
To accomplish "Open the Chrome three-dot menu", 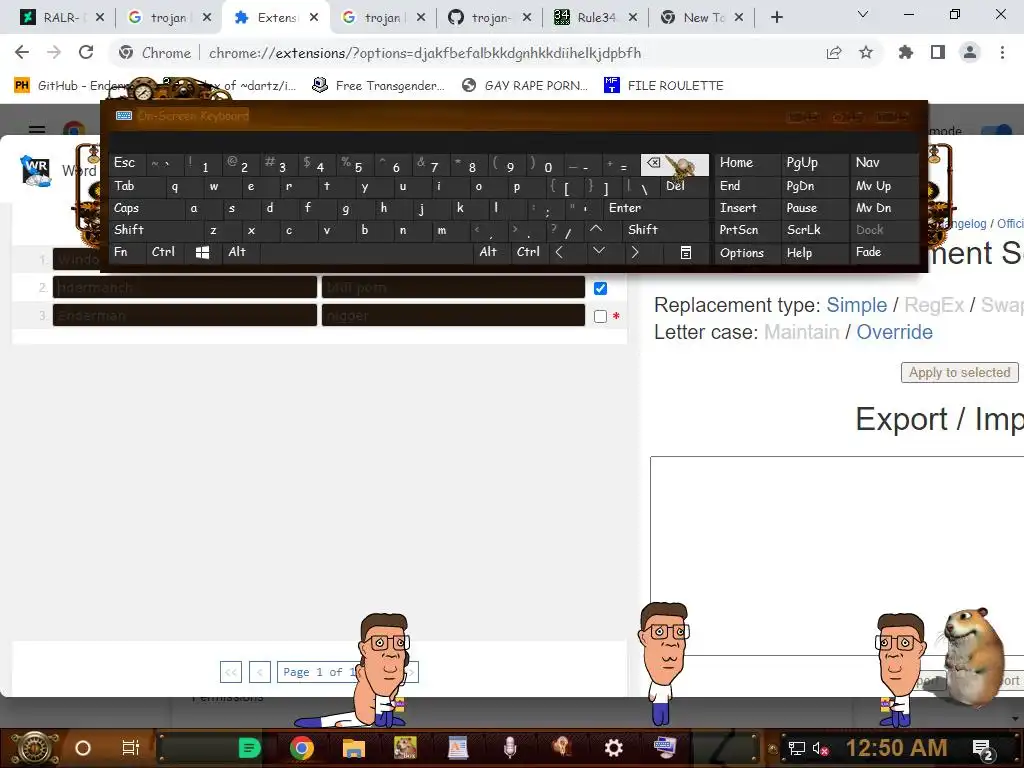I will (1002, 52).
